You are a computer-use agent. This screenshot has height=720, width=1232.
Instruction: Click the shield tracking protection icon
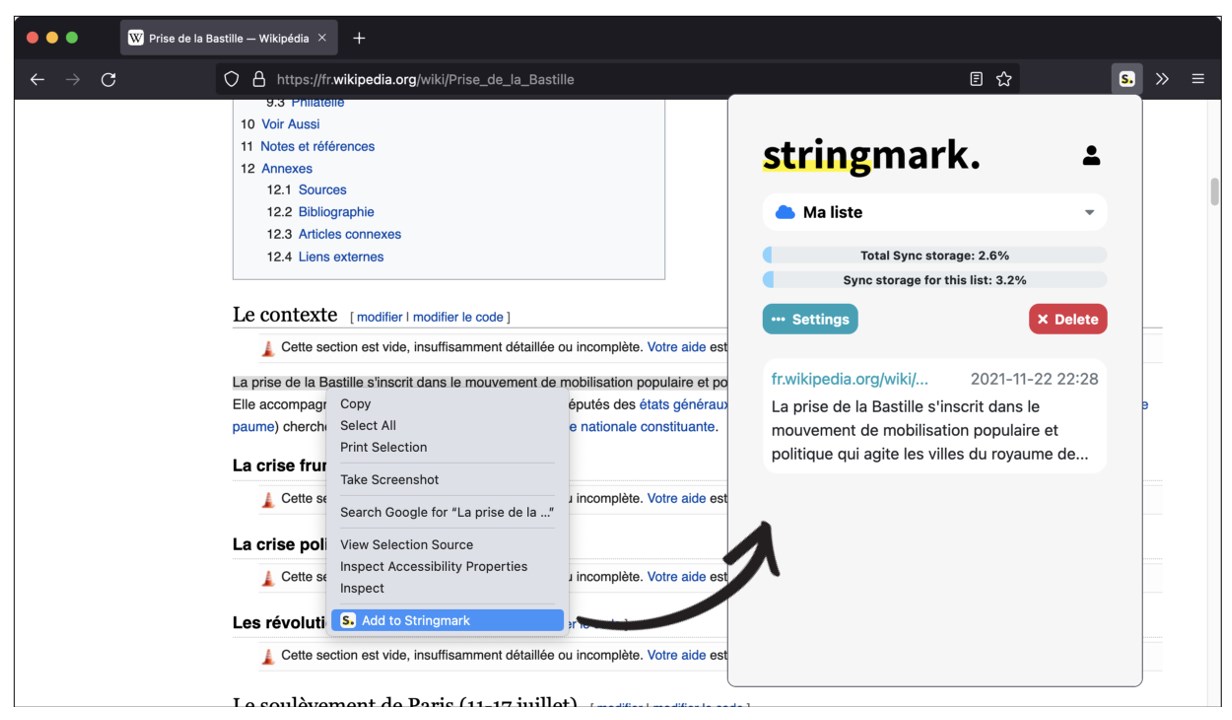pos(231,79)
